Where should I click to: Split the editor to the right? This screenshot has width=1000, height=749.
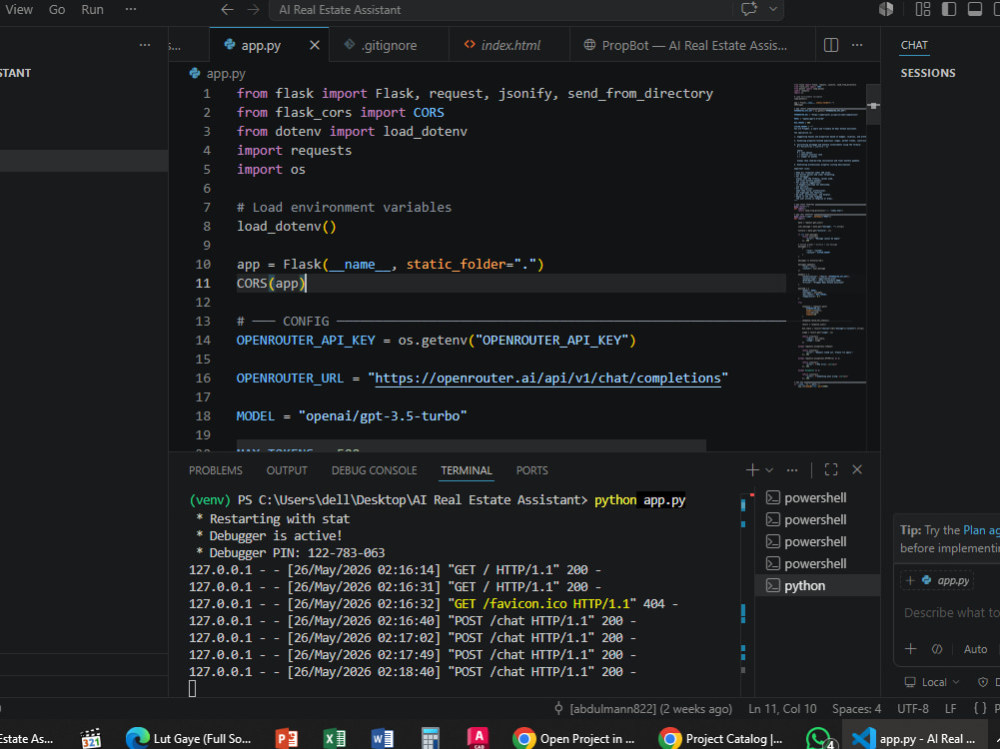pyautogui.click(x=831, y=45)
